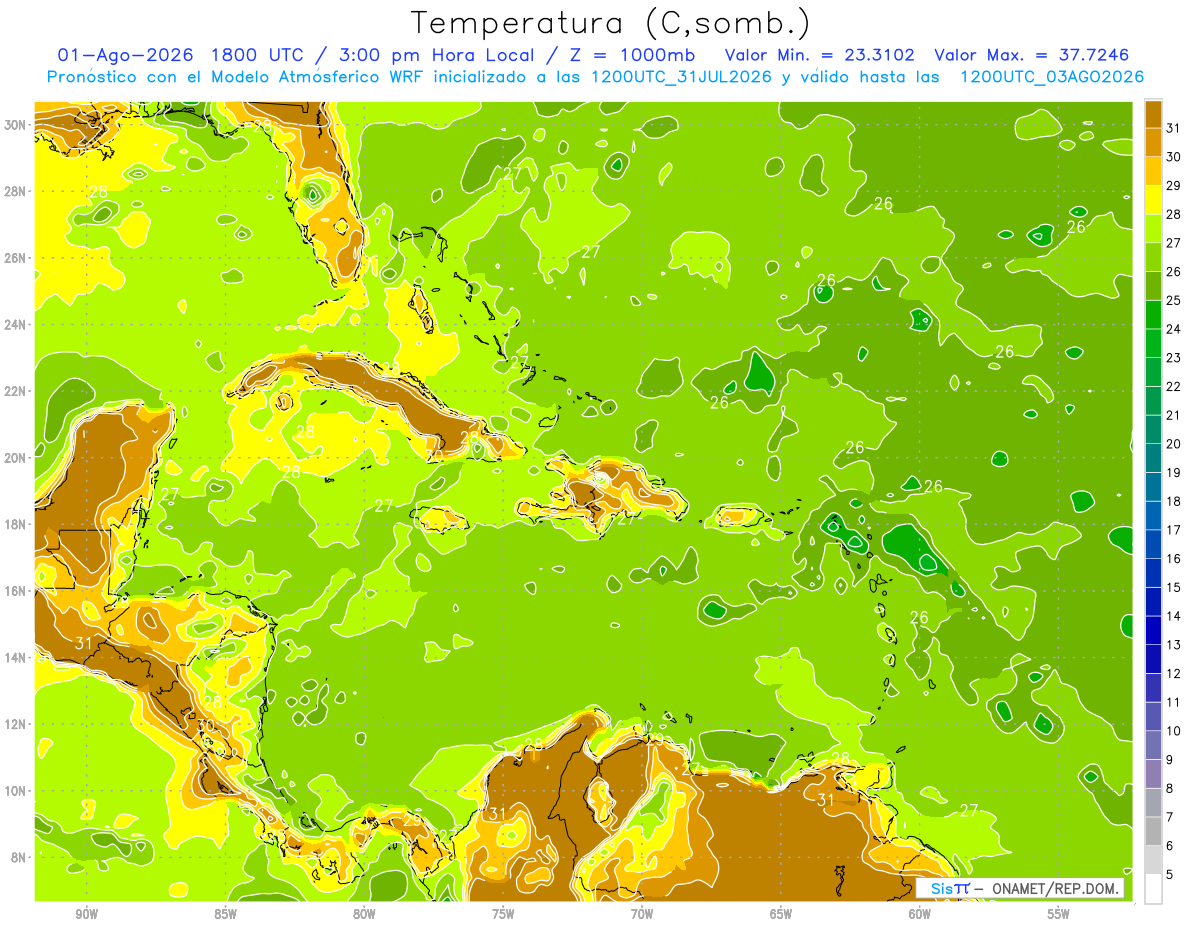Screen dimensions: 1200x927
Task: Click the '20N' latitude axis label
Action: tap(15, 457)
